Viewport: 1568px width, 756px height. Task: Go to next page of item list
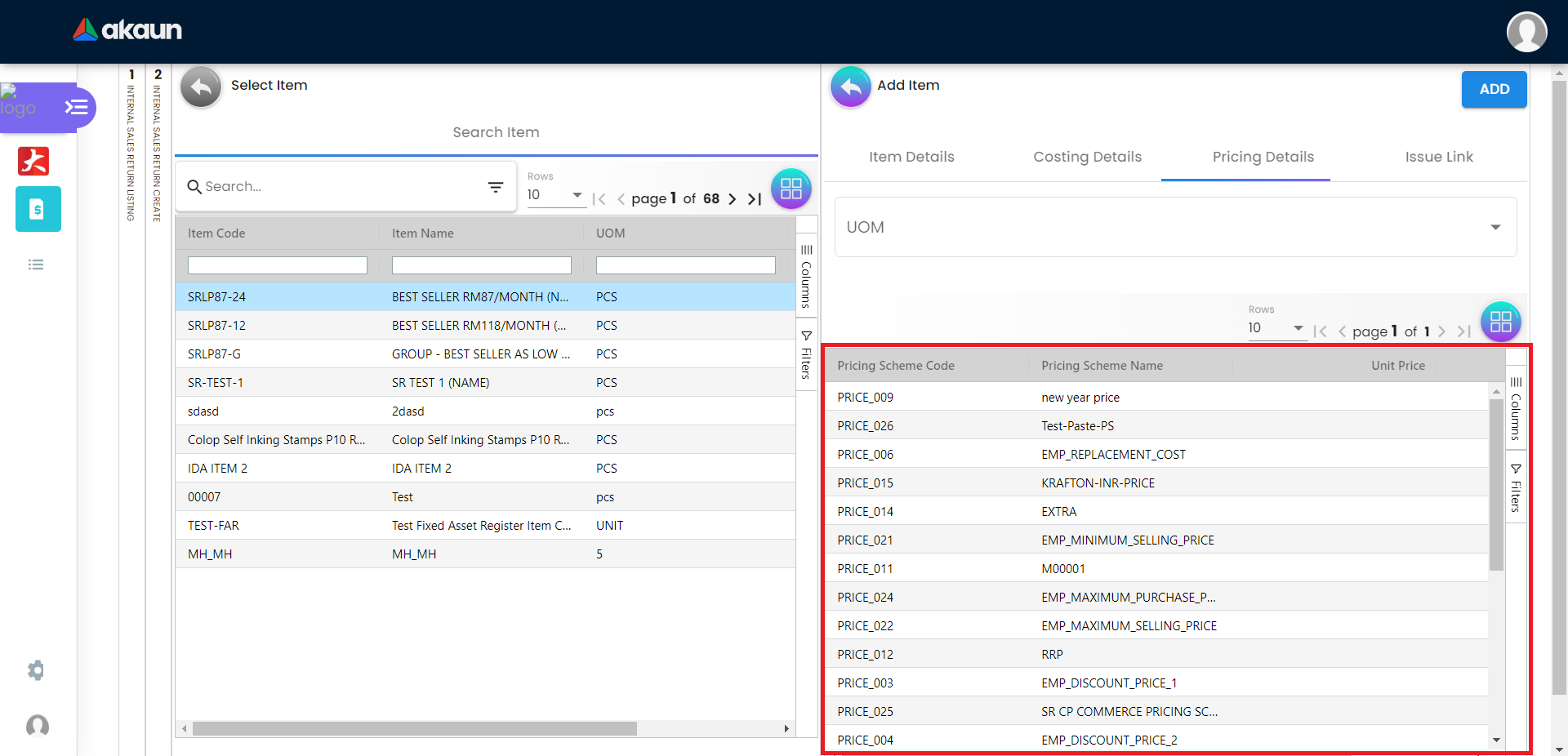732,199
